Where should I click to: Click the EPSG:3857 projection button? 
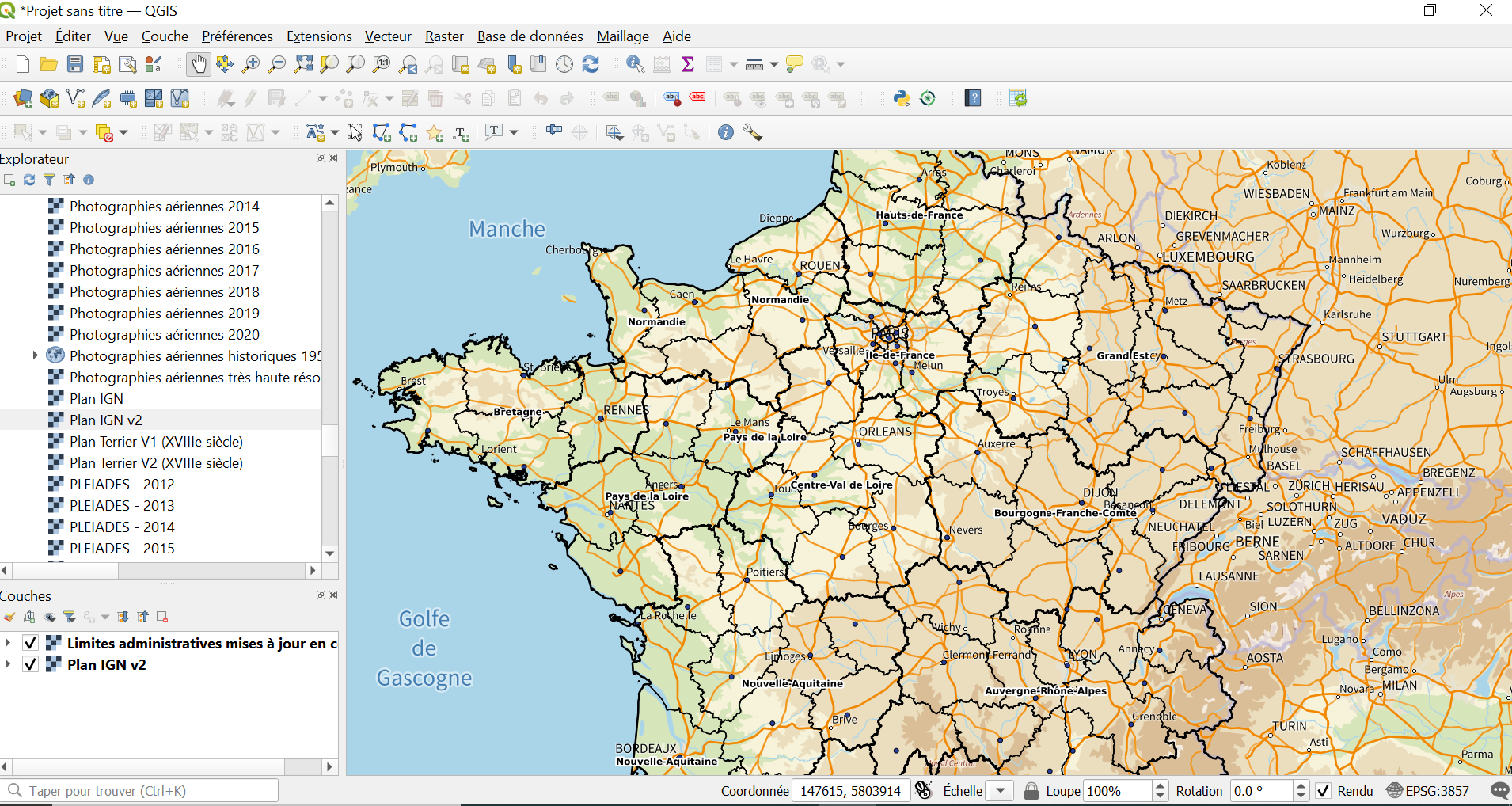click(x=1429, y=790)
